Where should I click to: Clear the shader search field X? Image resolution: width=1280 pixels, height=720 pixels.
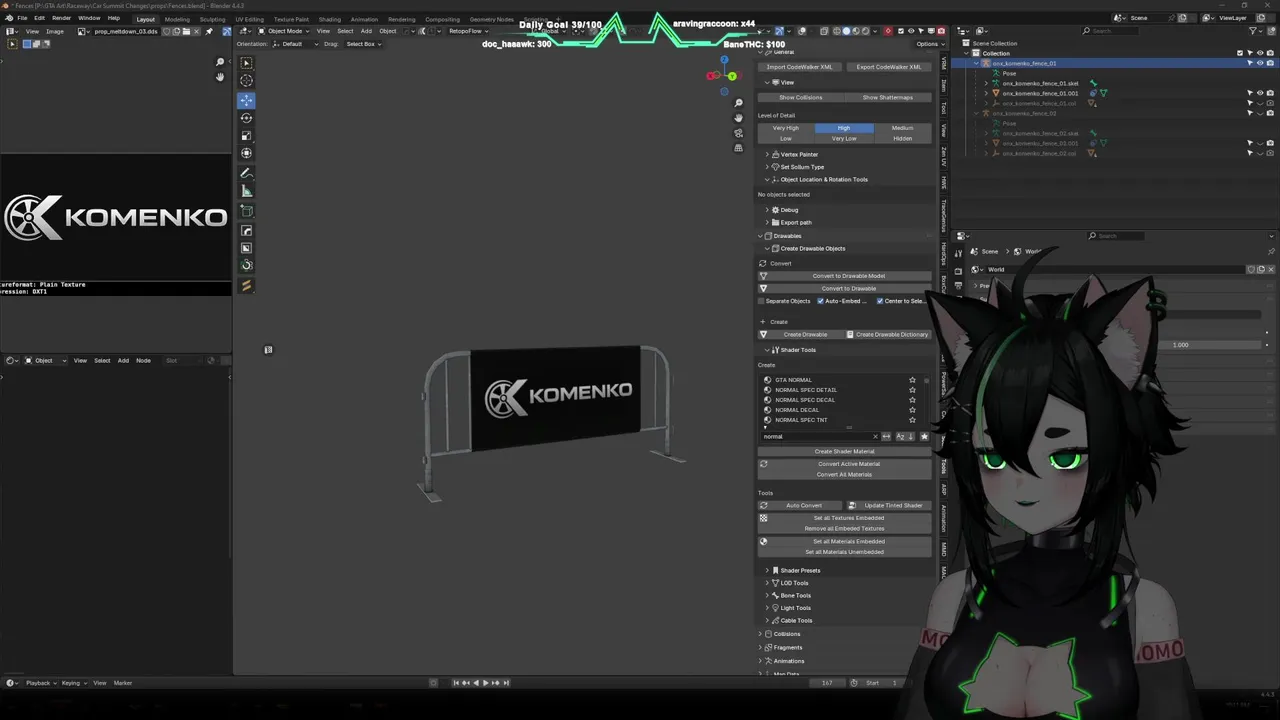pyautogui.click(x=875, y=437)
